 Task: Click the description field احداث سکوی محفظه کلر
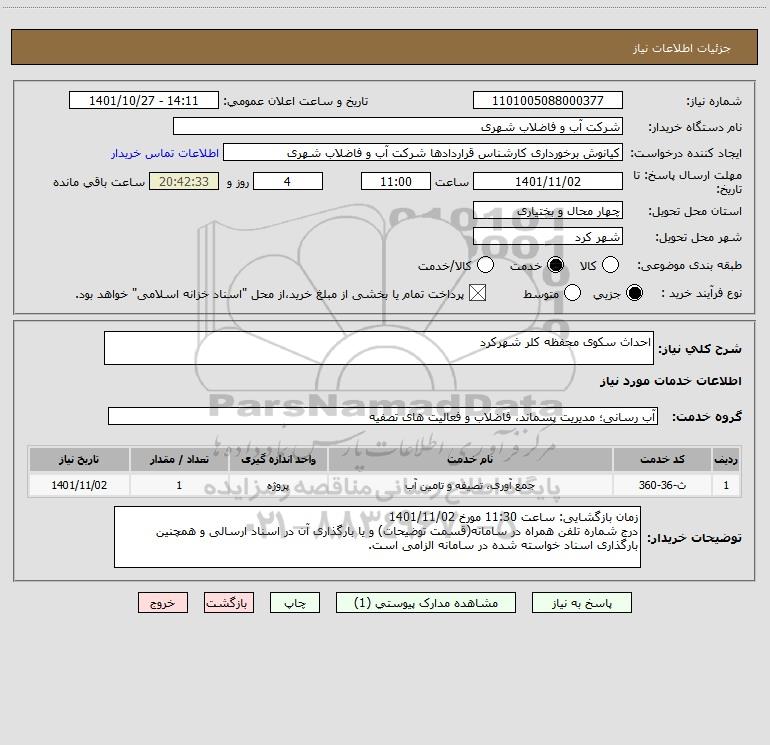[x=379, y=348]
